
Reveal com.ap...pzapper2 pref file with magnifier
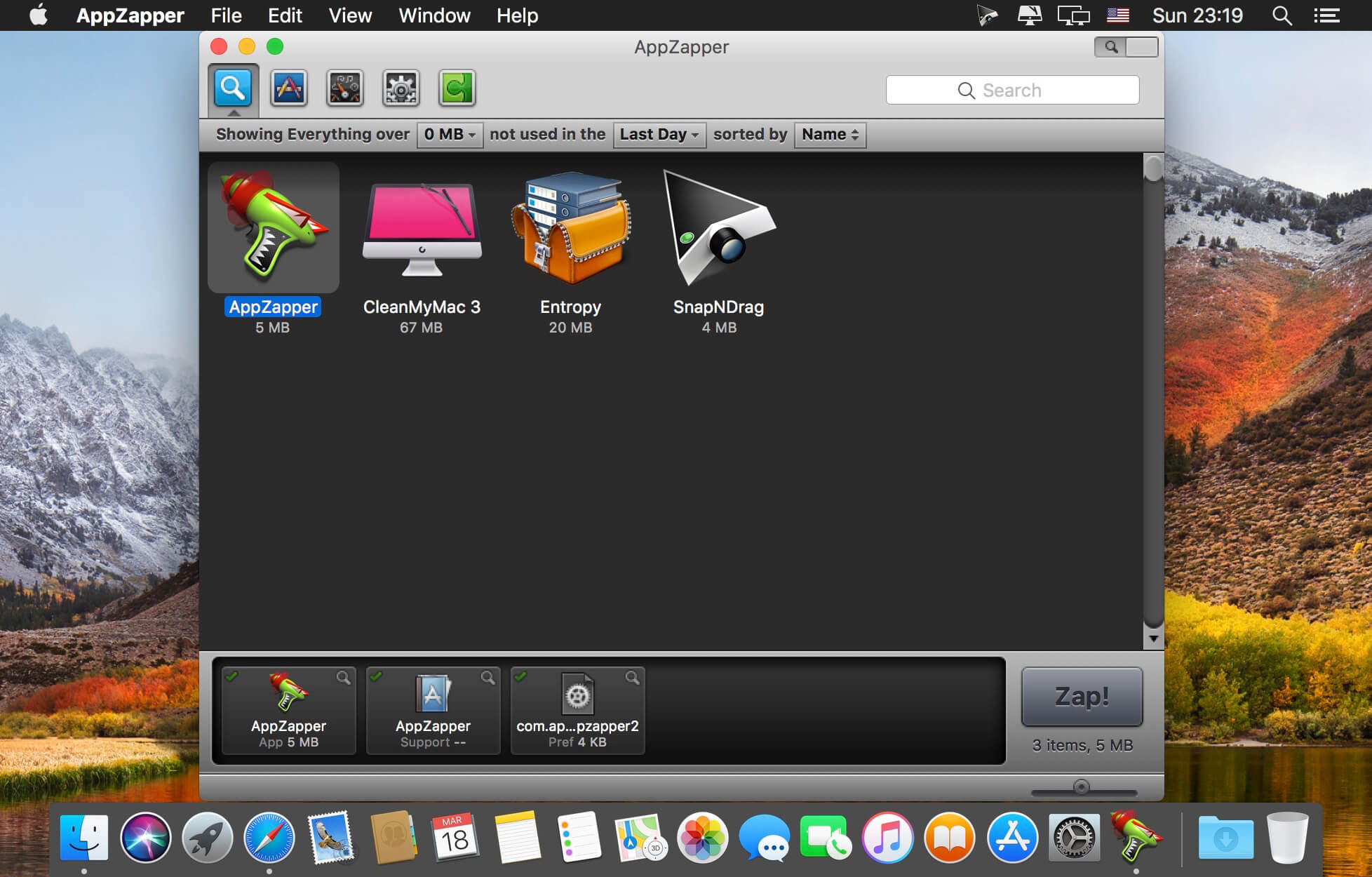632,677
